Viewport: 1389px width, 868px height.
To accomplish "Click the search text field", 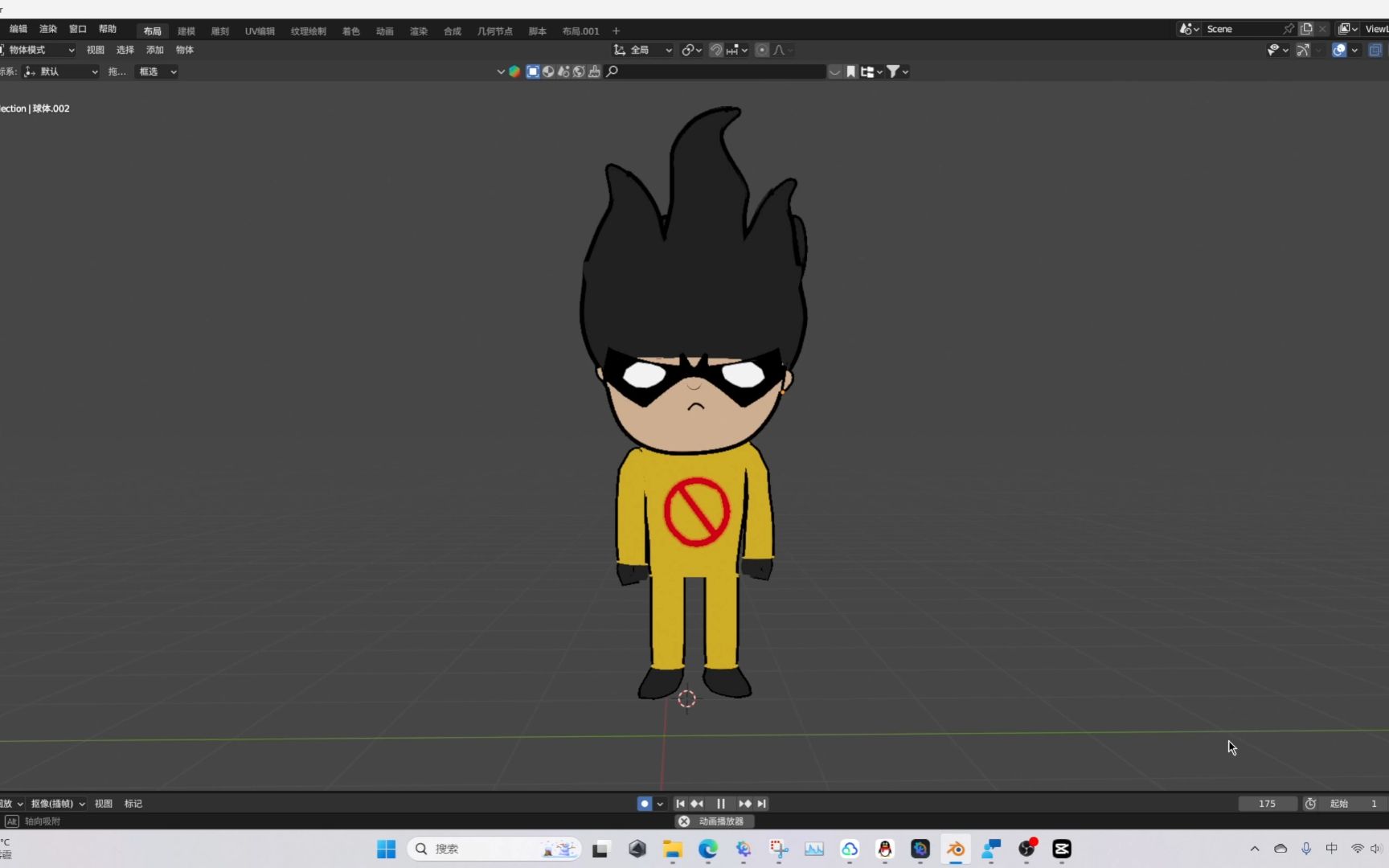I will 715,72.
